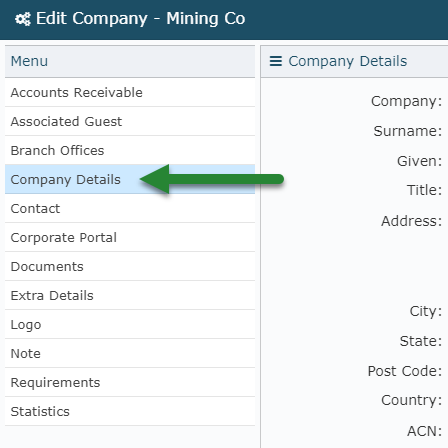Open Requirements section

(x=130, y=382)
